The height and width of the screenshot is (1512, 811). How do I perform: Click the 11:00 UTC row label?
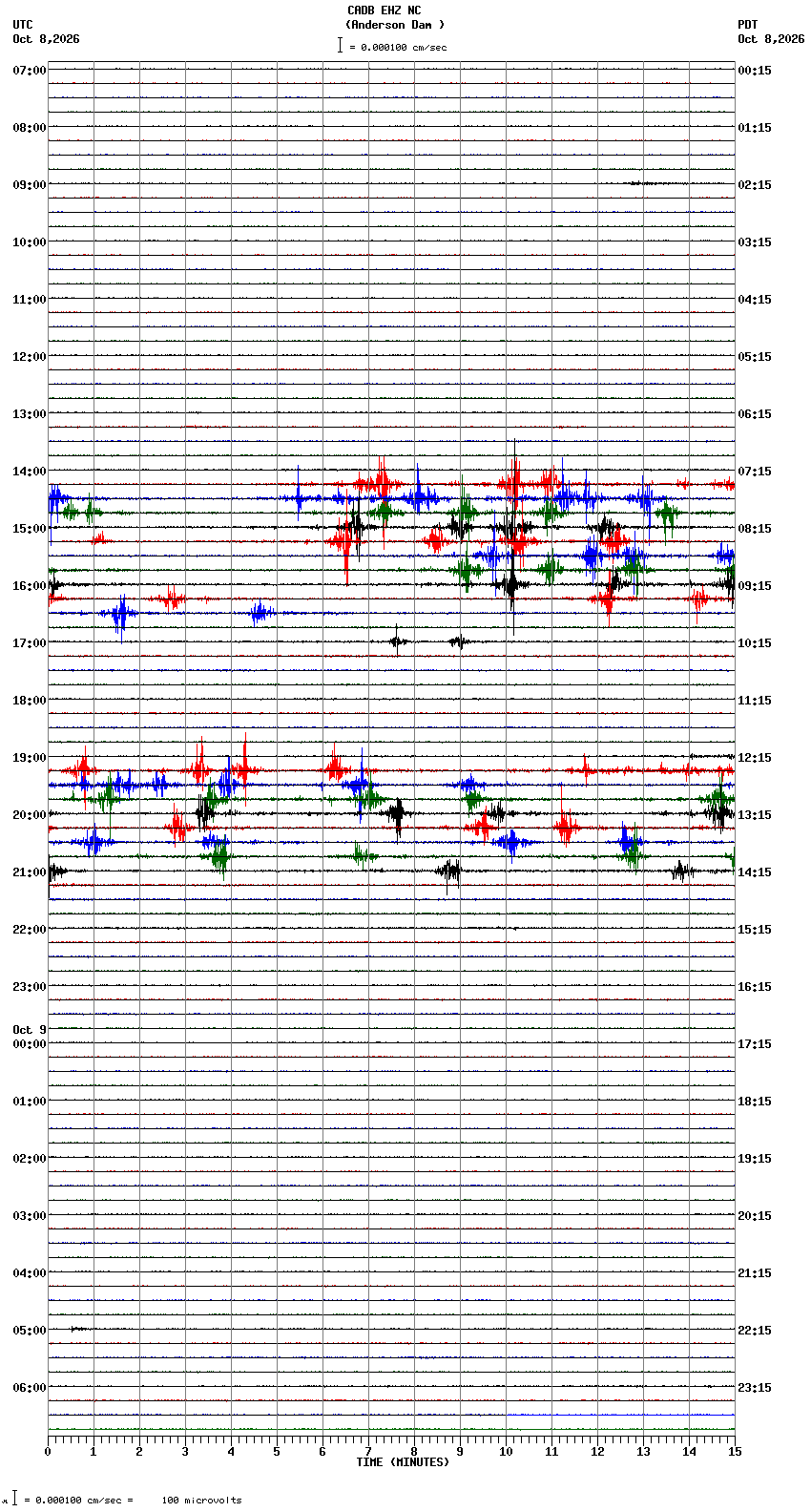(x=30, y=300)
